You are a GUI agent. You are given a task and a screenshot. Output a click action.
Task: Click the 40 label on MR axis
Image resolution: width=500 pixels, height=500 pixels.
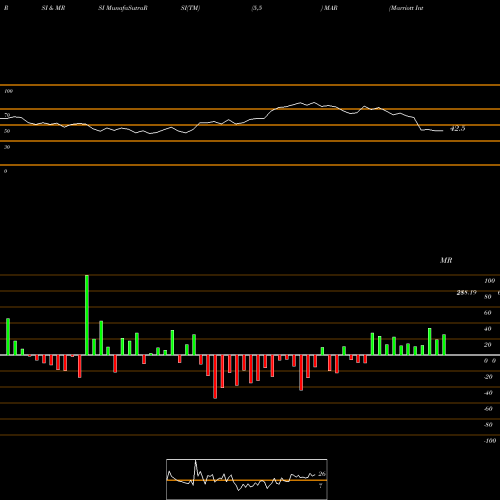coord(487,329)
